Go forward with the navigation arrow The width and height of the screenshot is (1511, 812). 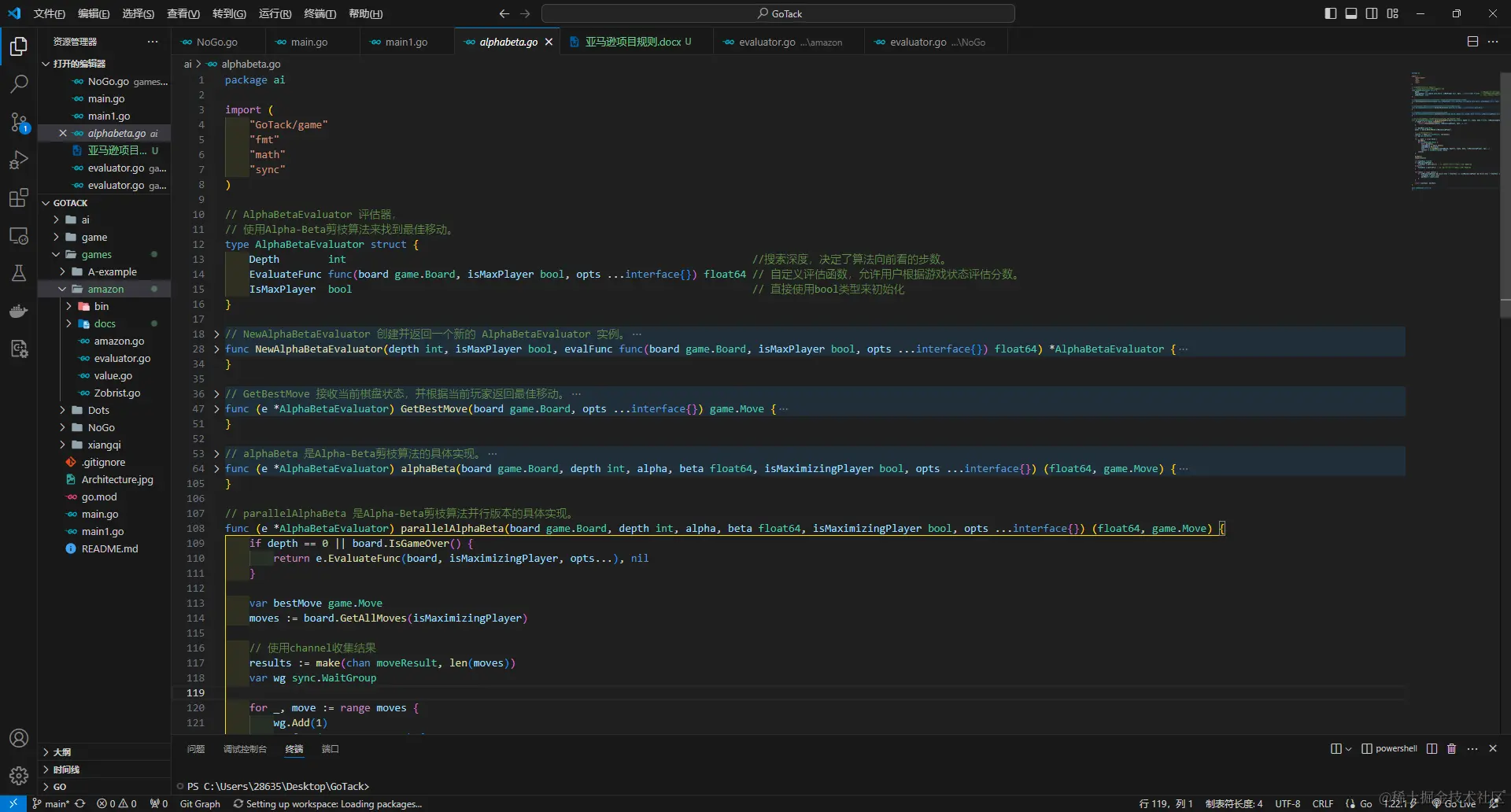point(525,13)
